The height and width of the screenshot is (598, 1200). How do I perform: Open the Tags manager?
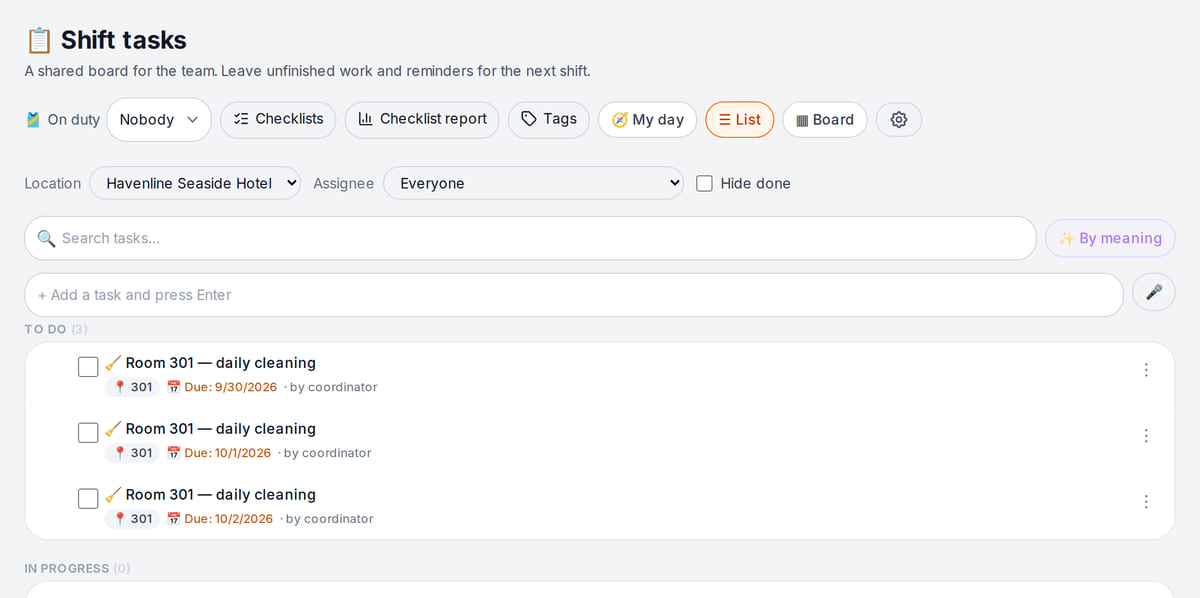coord(549,119)
